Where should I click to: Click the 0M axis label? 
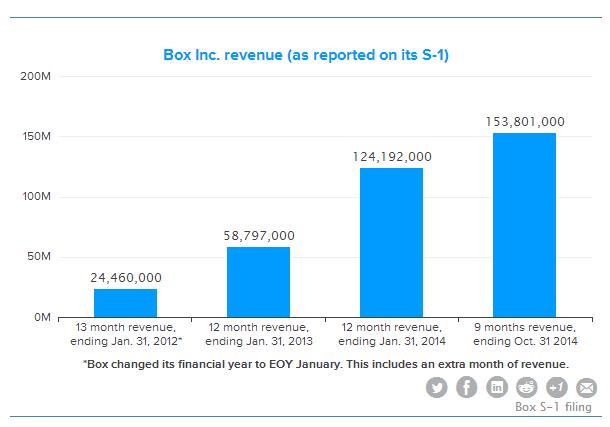tap(42, 317)
